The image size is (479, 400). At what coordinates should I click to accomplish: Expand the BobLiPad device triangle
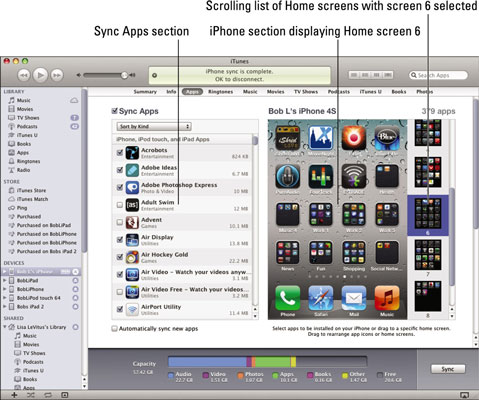pyautogui.click(x=5, y=280)
